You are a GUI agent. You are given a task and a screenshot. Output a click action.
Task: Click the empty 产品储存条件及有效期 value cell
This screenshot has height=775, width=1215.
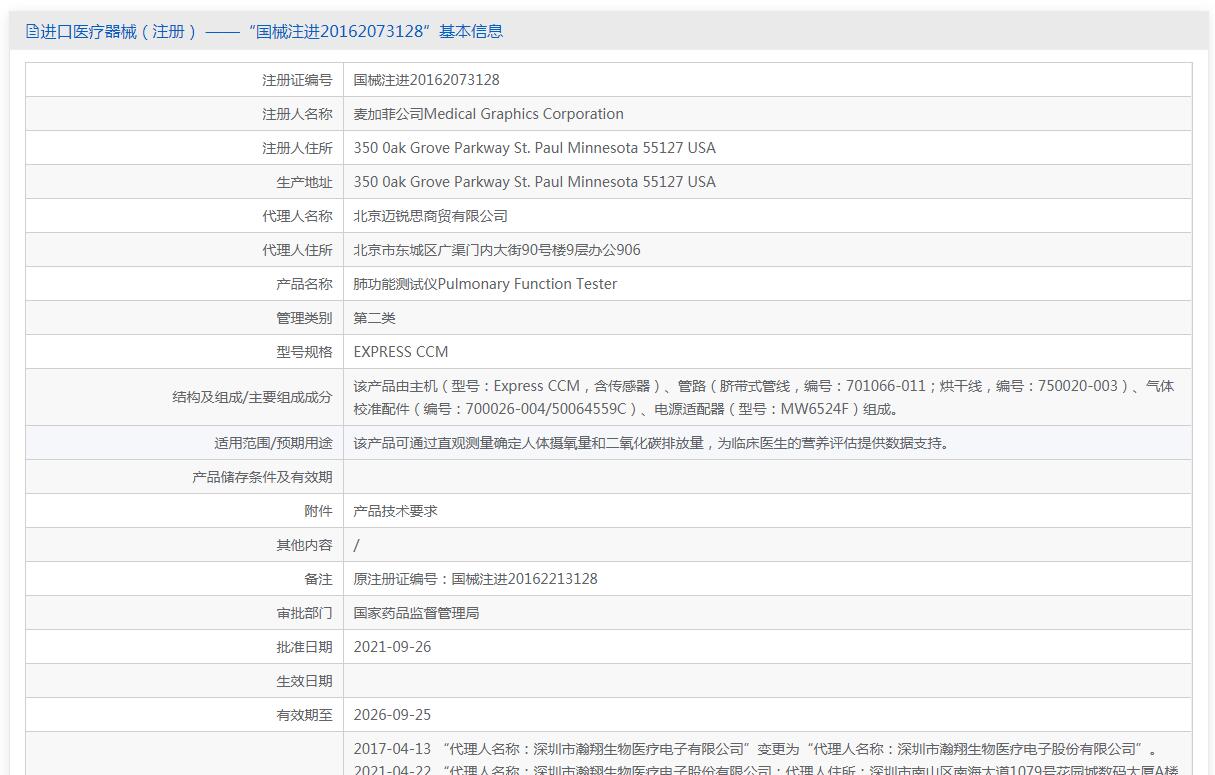(766, 477)
